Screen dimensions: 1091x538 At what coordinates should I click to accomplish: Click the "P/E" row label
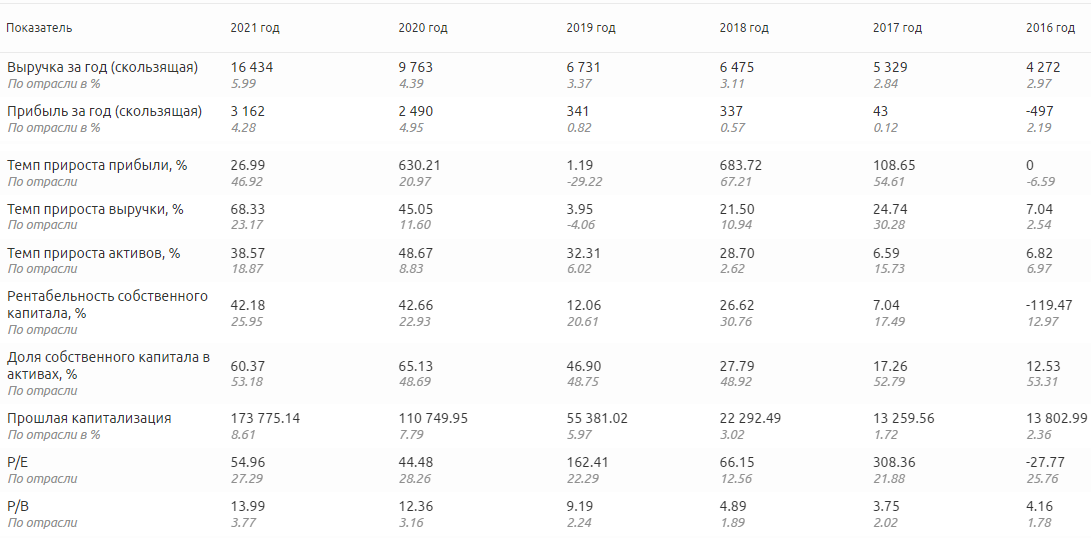tap(17, 463)
